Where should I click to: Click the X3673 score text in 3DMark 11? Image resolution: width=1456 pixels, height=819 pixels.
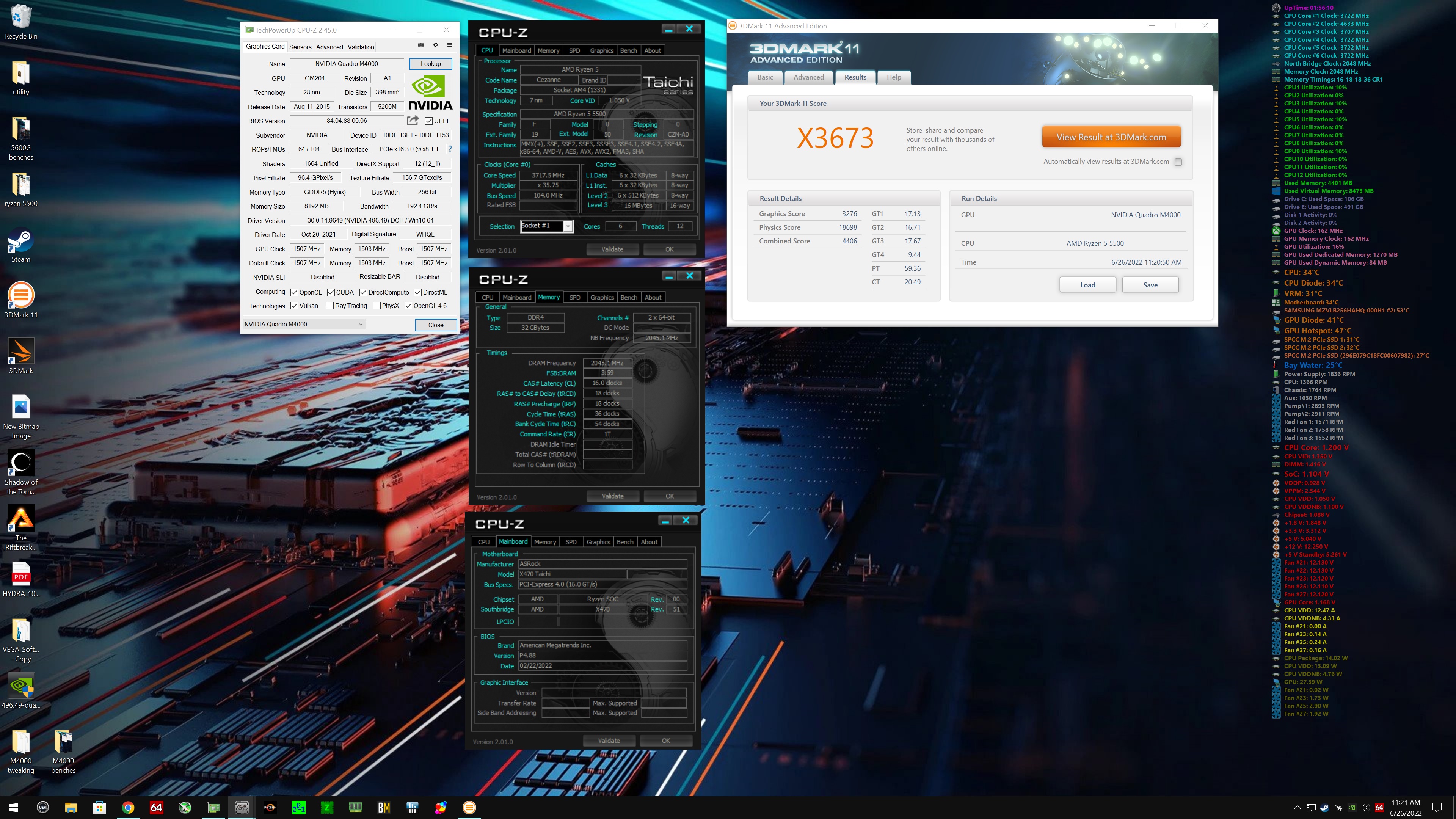pyautogui.click(x=835, y=138)
